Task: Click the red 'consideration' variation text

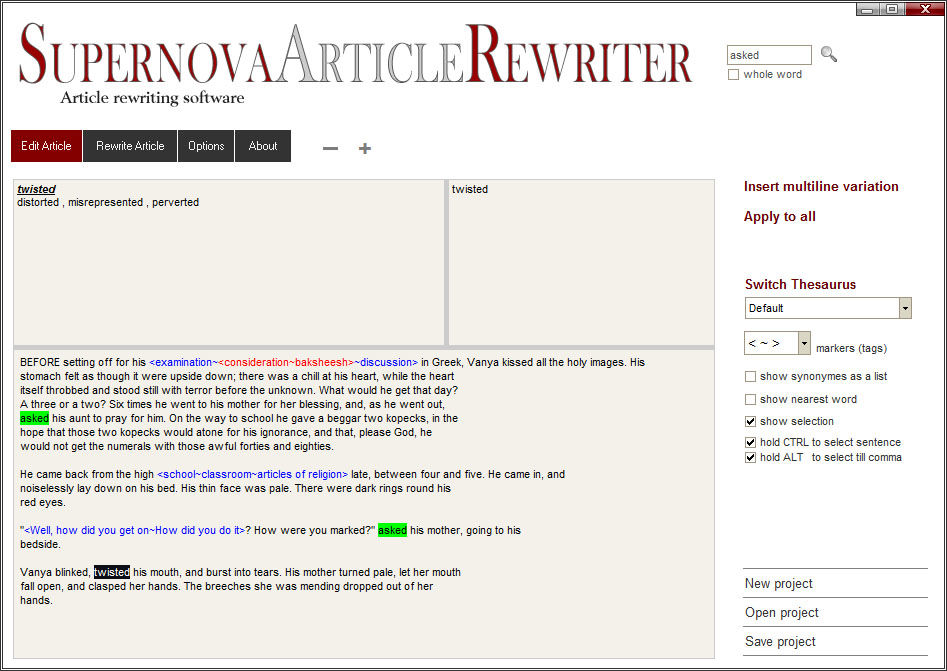Action: click(255, 362)
